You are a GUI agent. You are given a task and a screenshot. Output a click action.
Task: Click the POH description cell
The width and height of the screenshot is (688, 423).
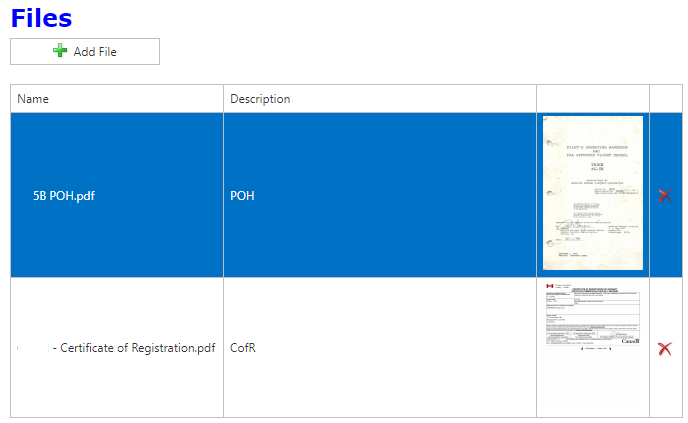(242, 196)
